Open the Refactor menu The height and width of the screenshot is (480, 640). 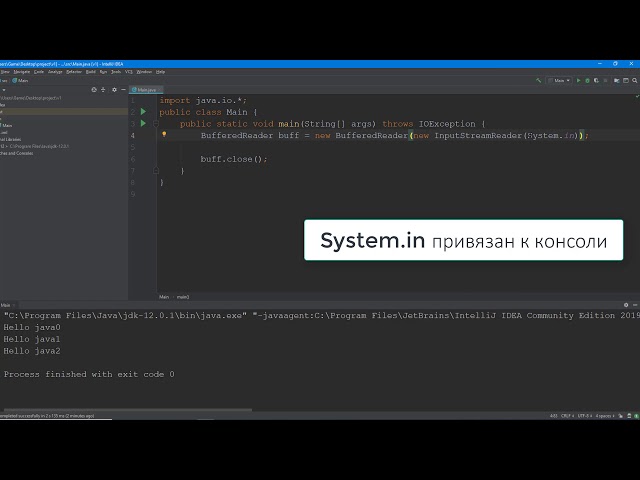point(74,71)
